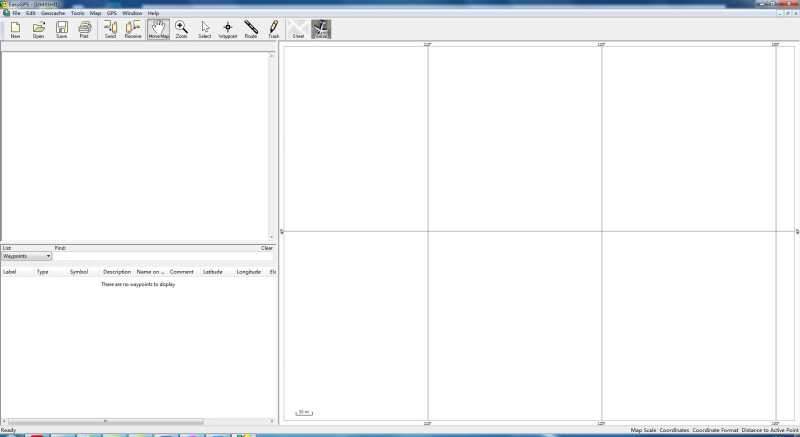Click the Print toolbar icon
Viewport: 800px width, 437px height.
tap(85, 29)
